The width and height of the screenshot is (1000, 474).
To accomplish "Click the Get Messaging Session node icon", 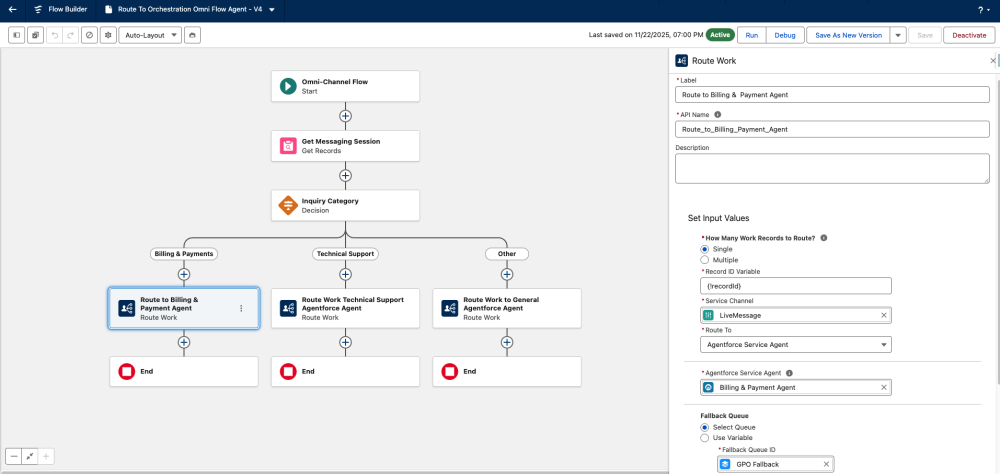I will 288,146.
